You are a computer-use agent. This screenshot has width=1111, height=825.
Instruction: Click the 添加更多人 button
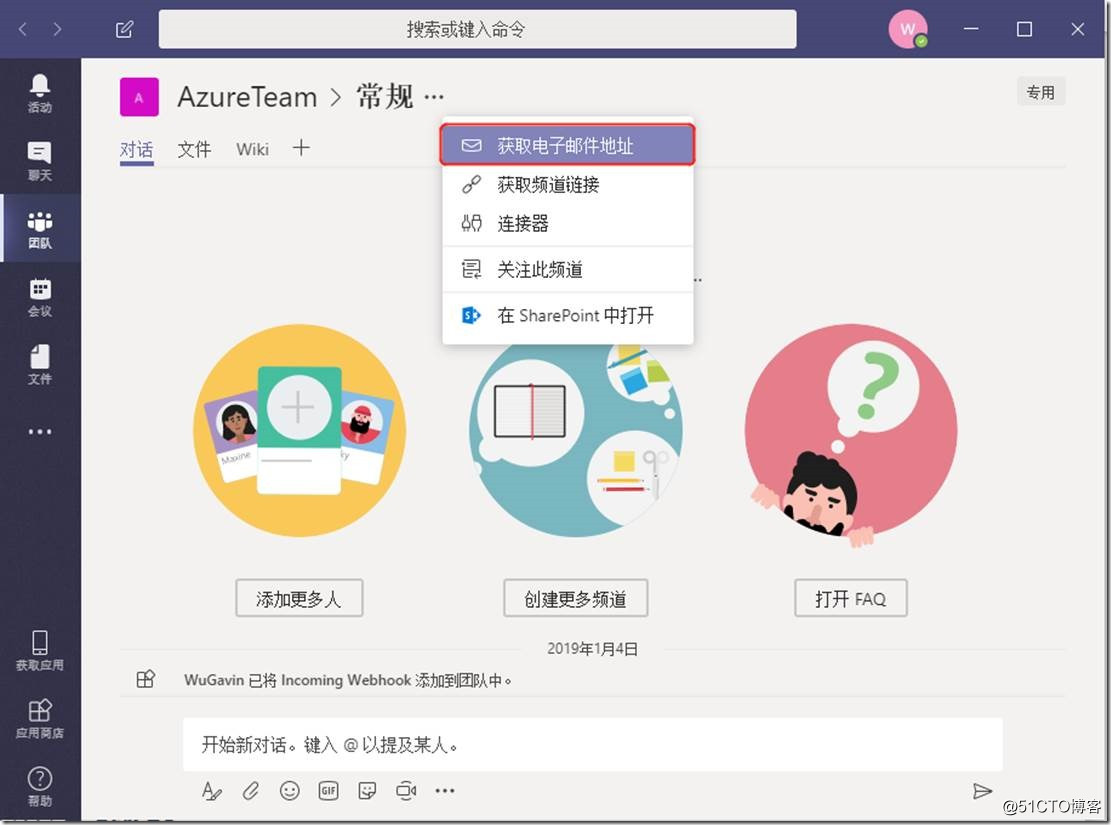[299, 598]
